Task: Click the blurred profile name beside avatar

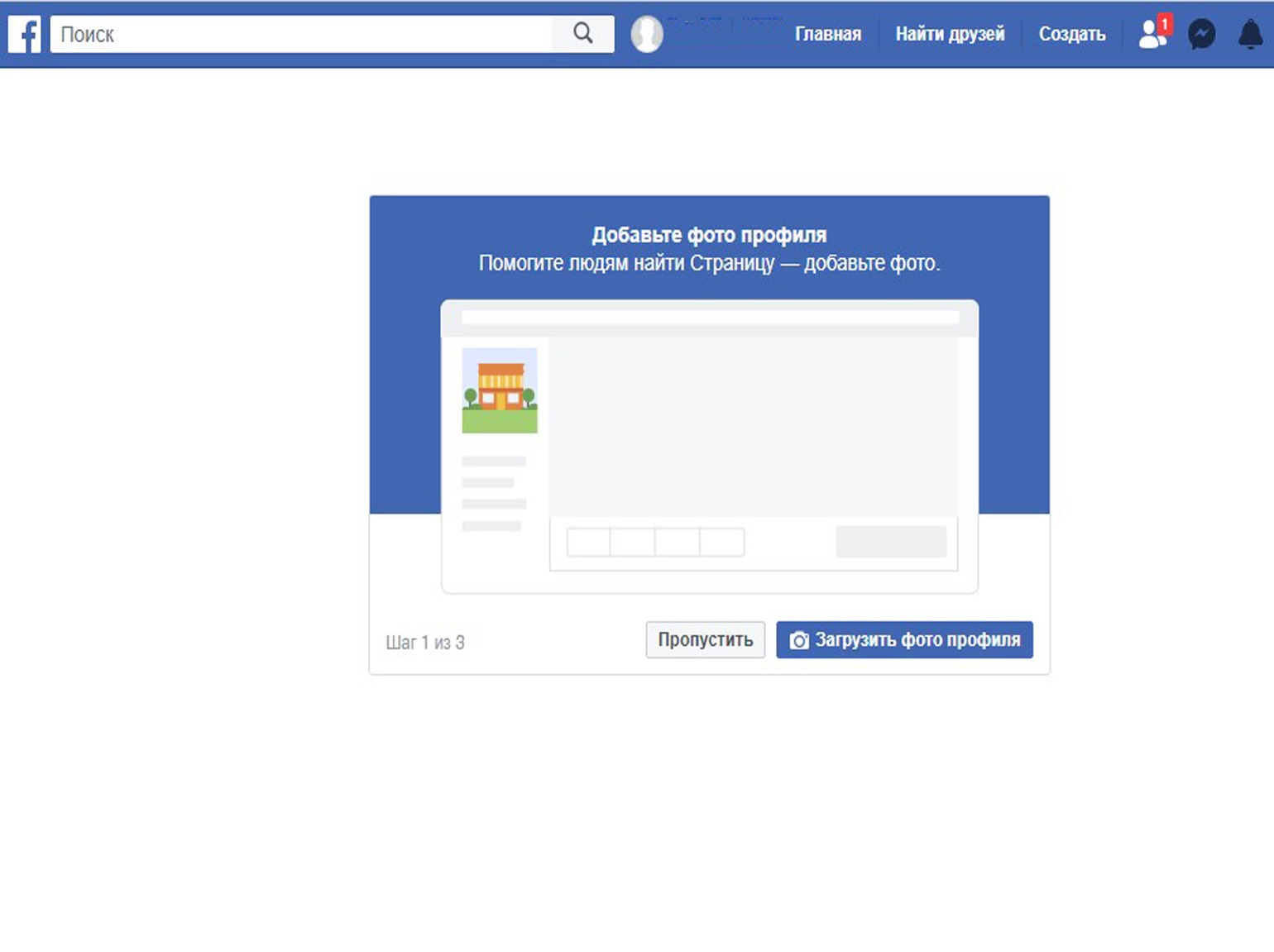Action: point(724,25)
